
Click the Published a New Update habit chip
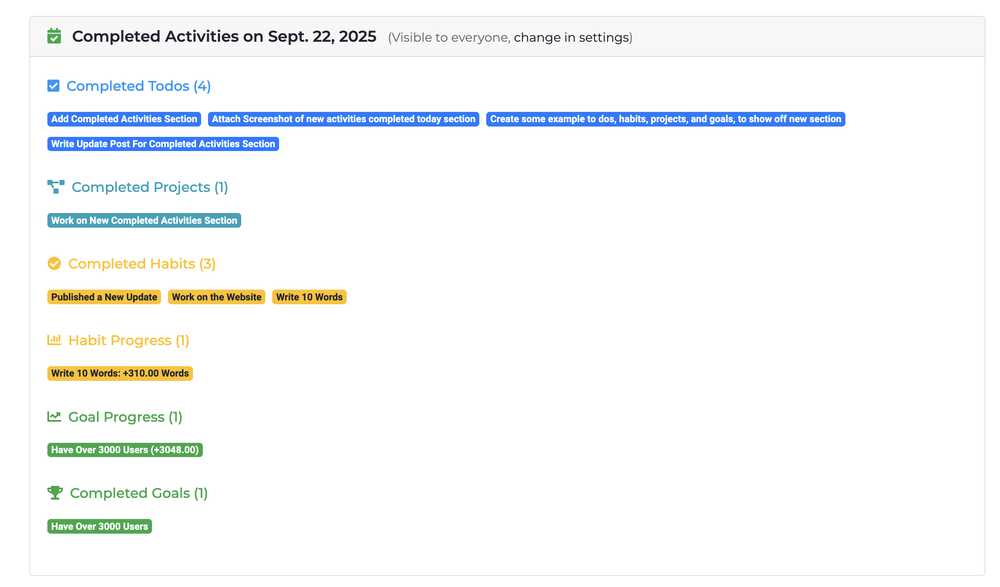104,296
